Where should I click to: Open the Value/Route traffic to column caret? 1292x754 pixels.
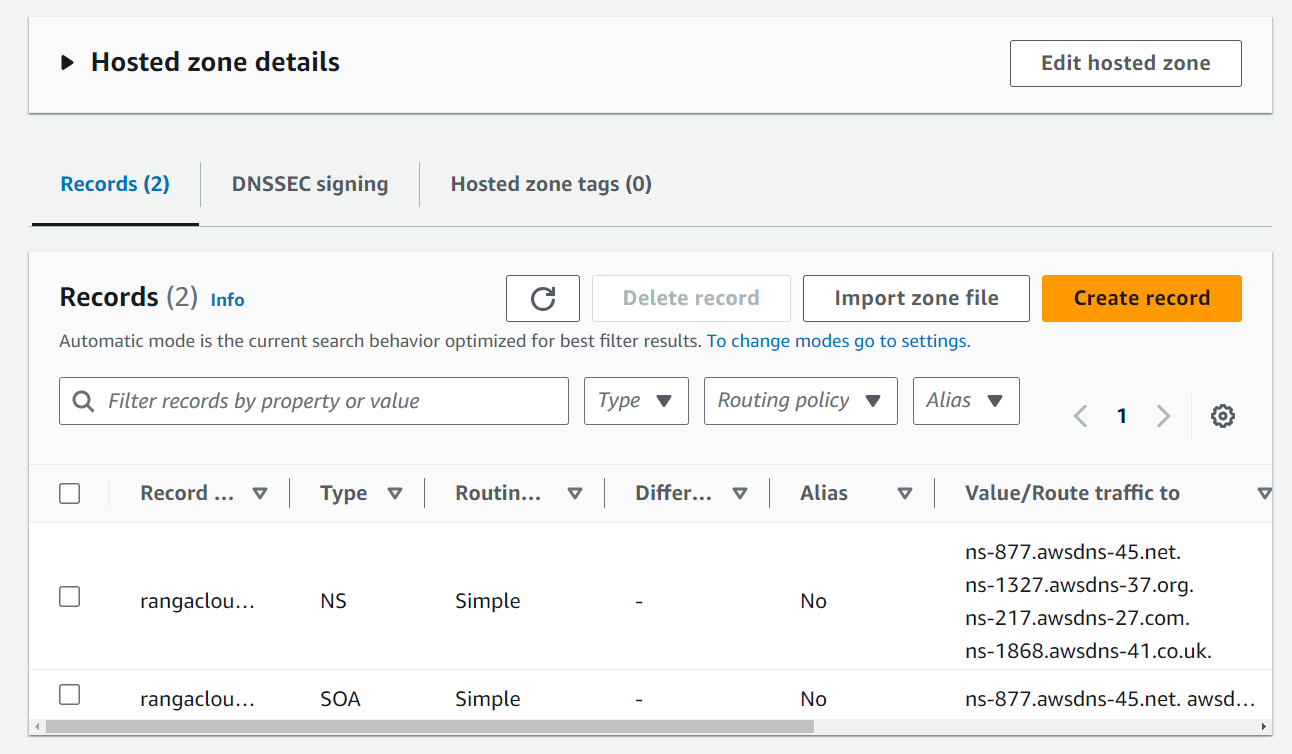1266,492
